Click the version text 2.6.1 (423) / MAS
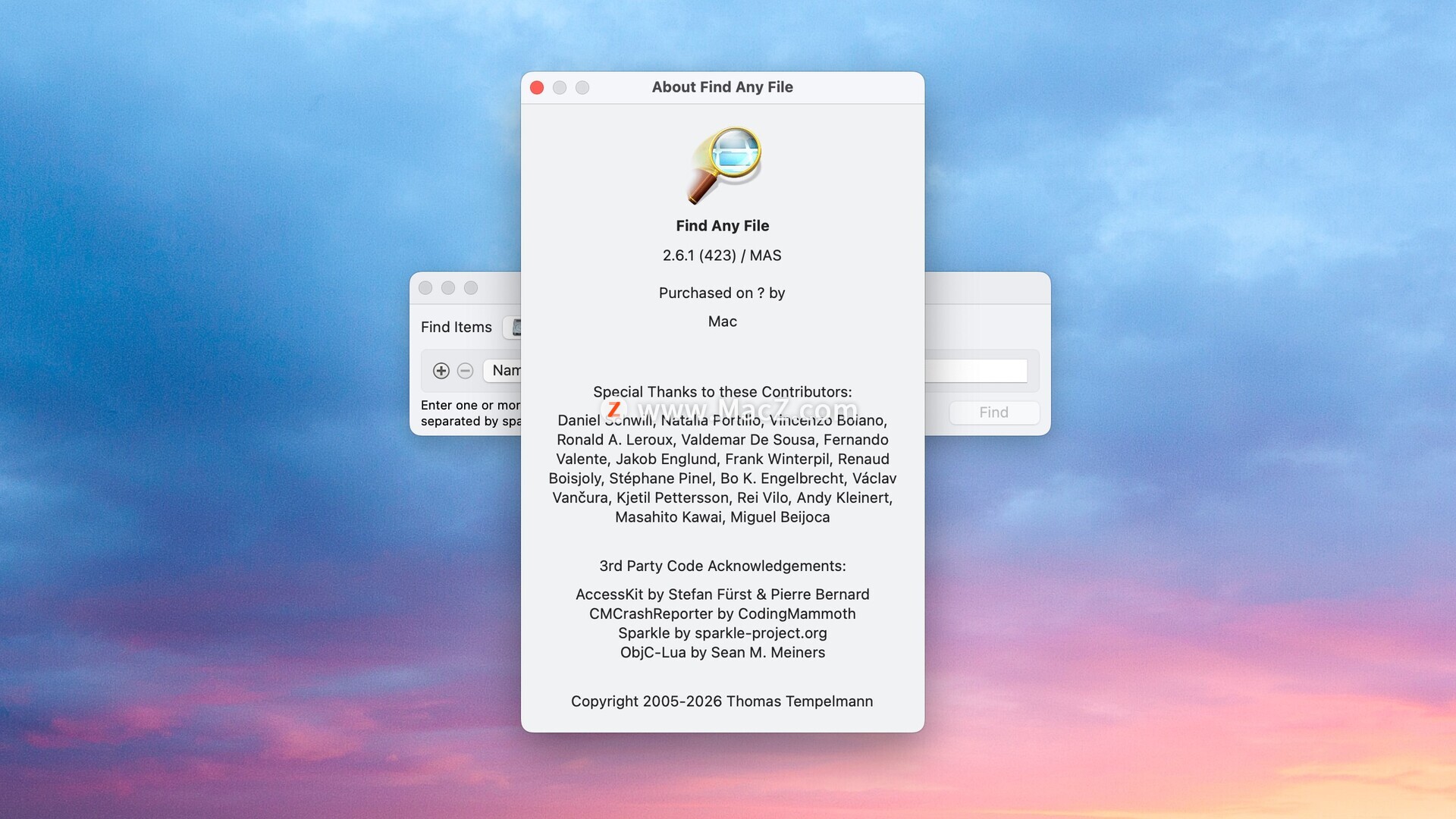This screenshot has width=1456, height=819. (722, 256)
